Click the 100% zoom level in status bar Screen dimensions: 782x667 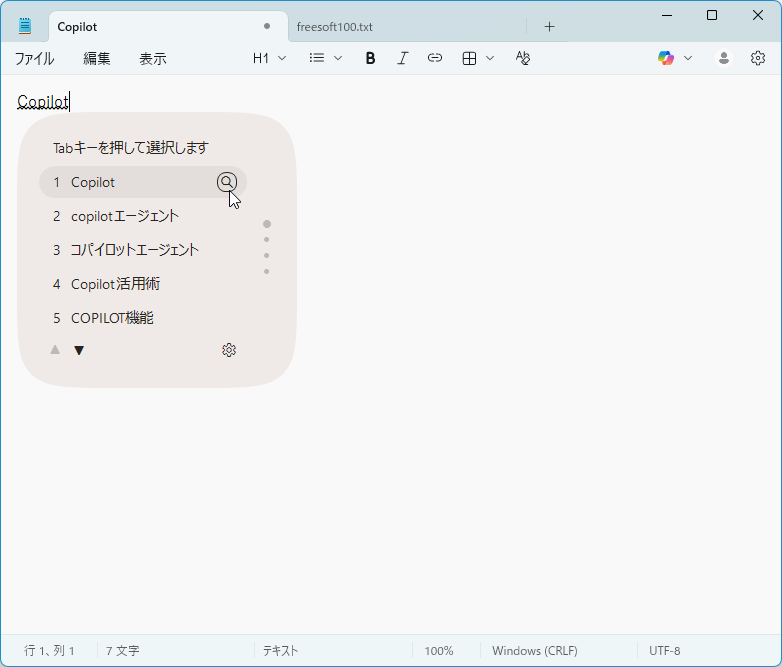point(438,650)
